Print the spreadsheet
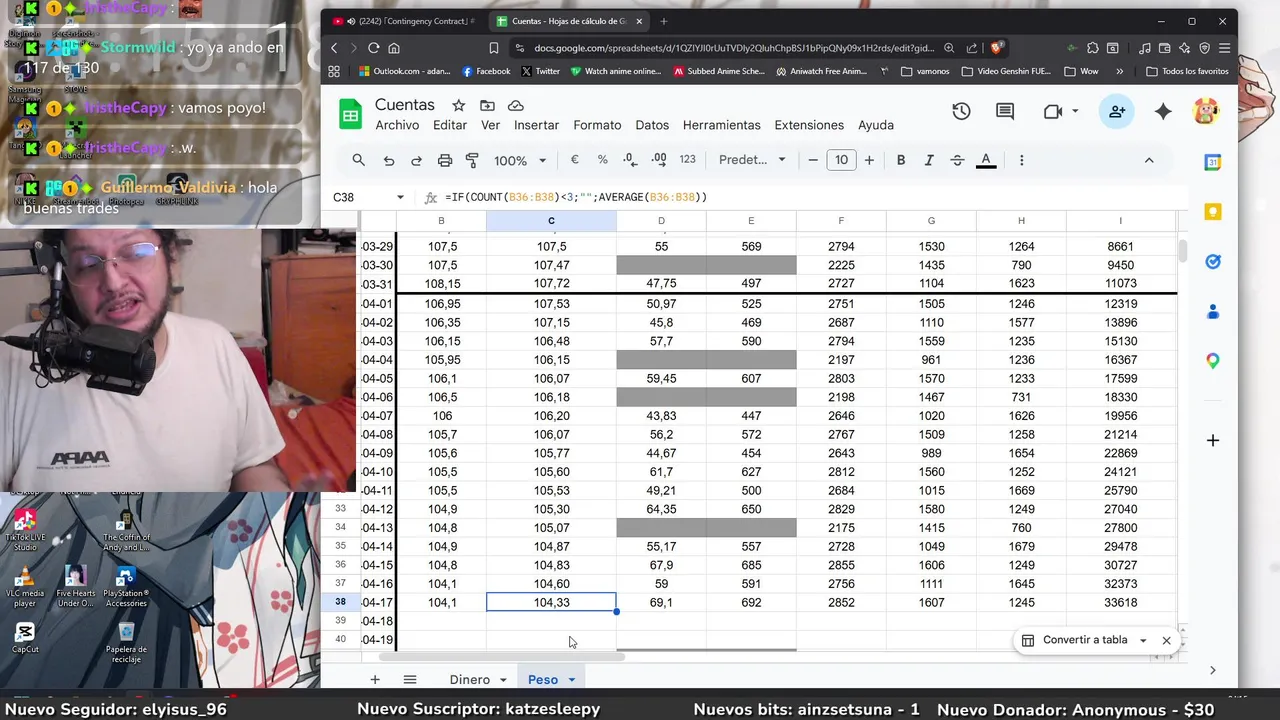The width and height of the screenshot is (1280, 720). pos(445,160)
